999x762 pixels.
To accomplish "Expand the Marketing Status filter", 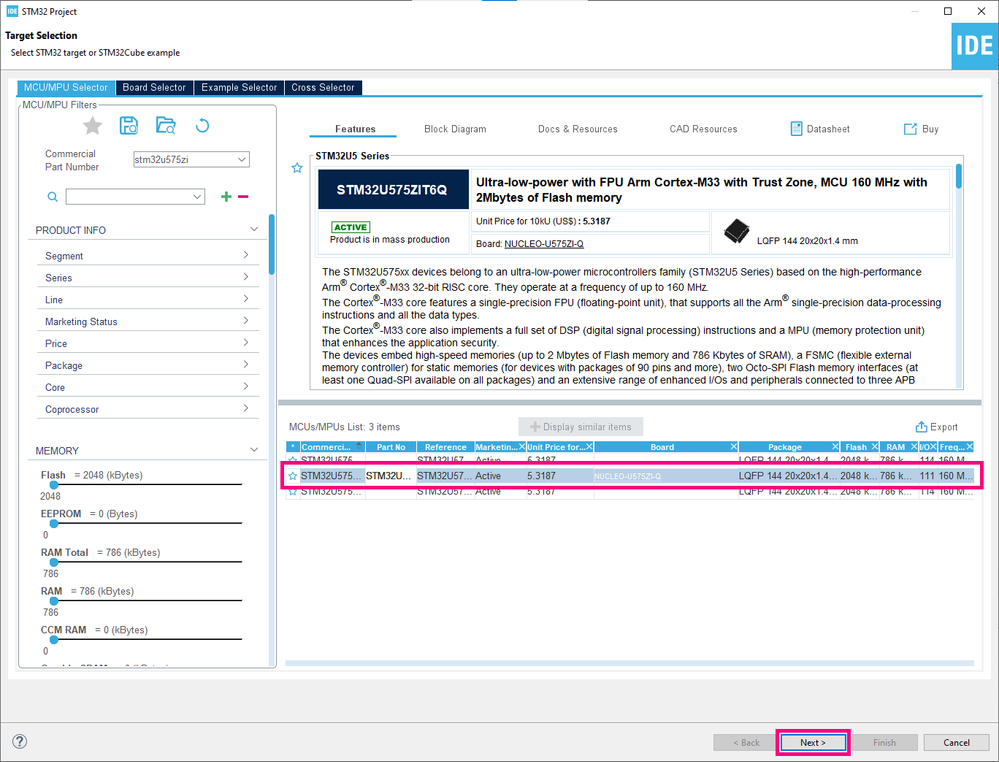I will 246,320.
